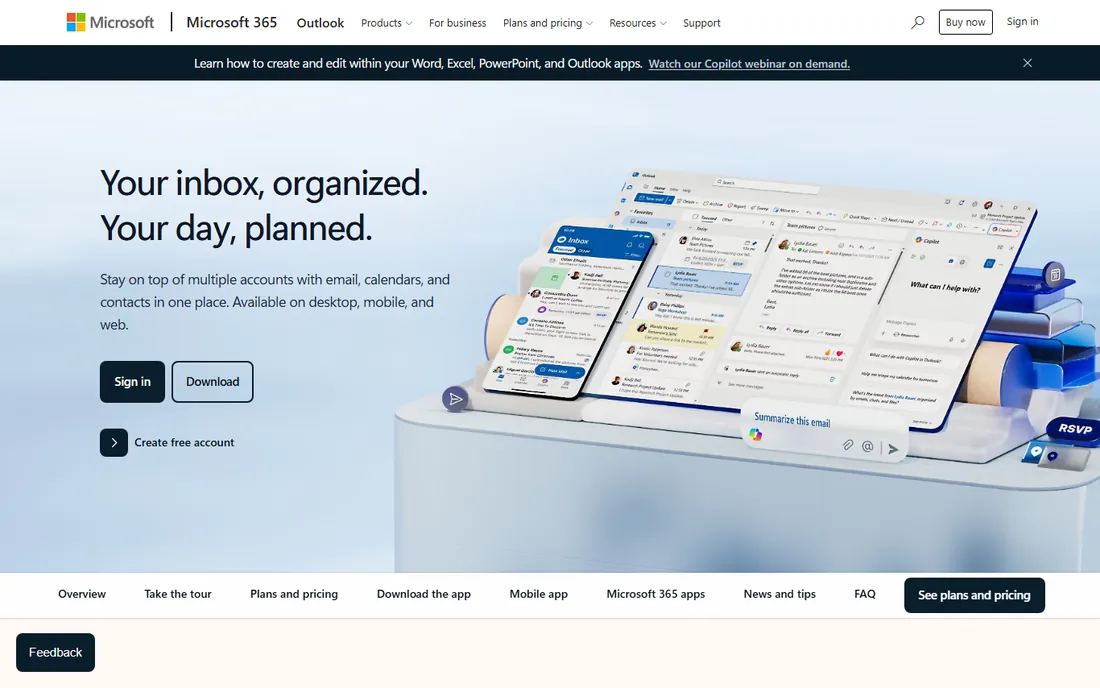This screenshot has height=688, width=1100.
Task: Click Sign in at top right
Action: [x=1022, y=22]
